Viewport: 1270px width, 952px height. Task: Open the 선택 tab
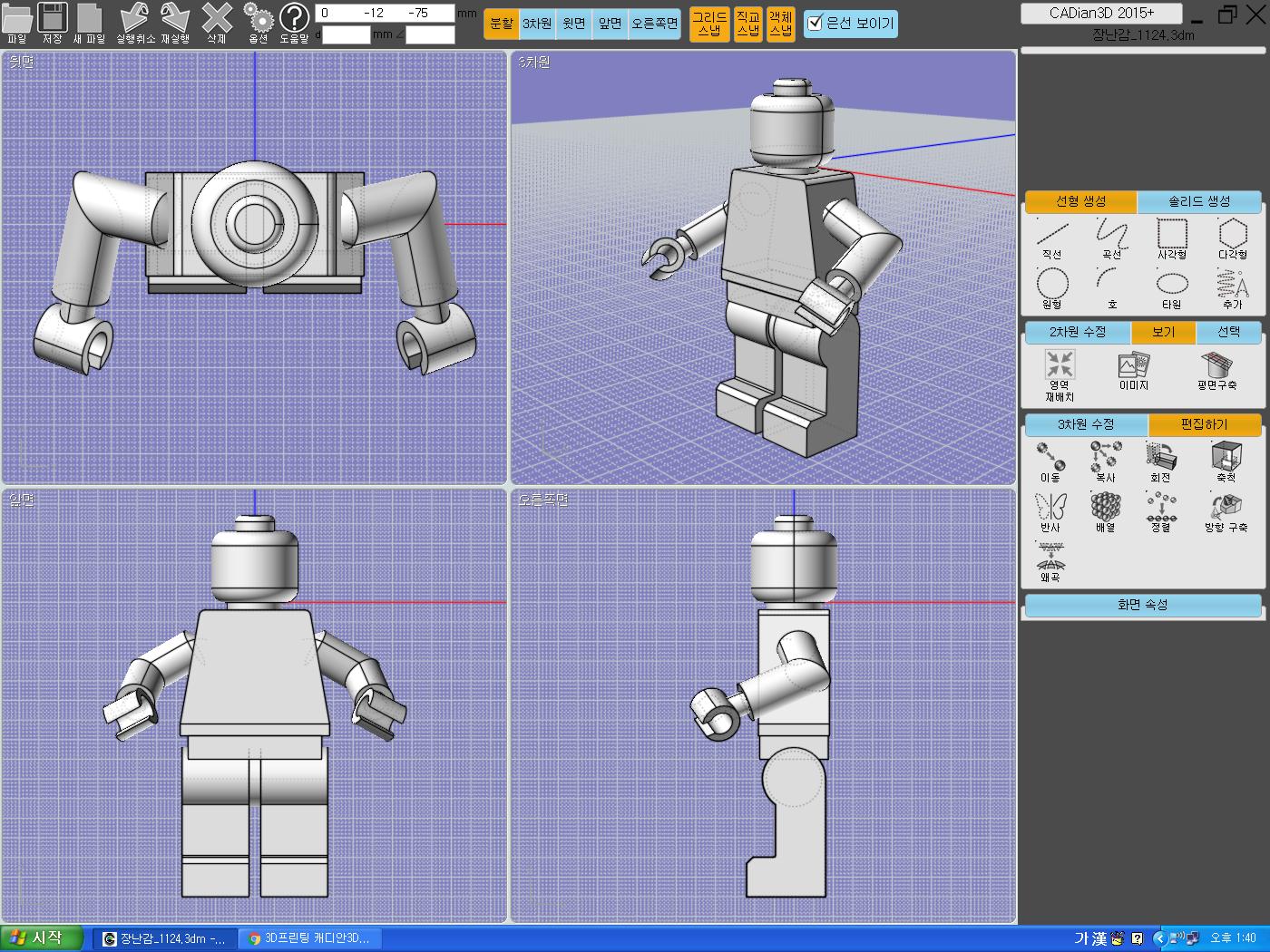coord(1229,333)
